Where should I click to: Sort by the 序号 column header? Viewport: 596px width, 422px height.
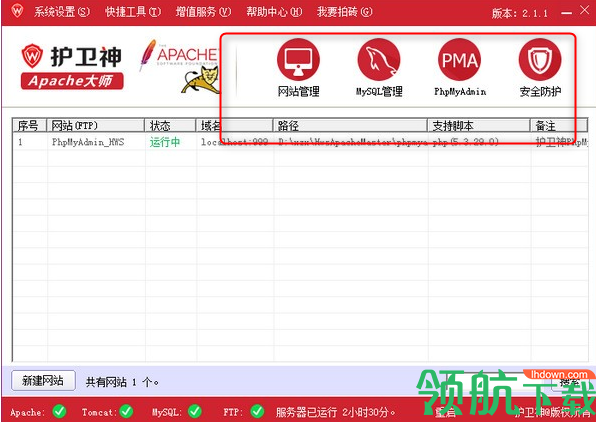[x=29, y=125]
